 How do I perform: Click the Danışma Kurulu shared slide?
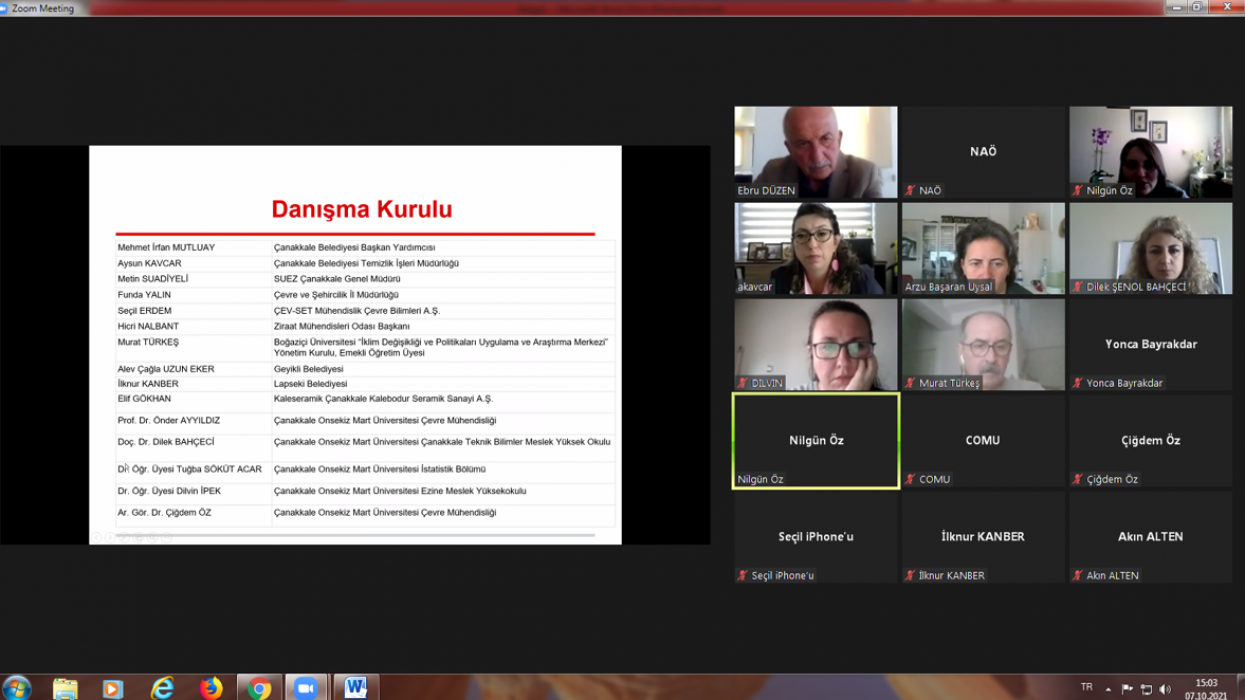click(x=355, y=345)
